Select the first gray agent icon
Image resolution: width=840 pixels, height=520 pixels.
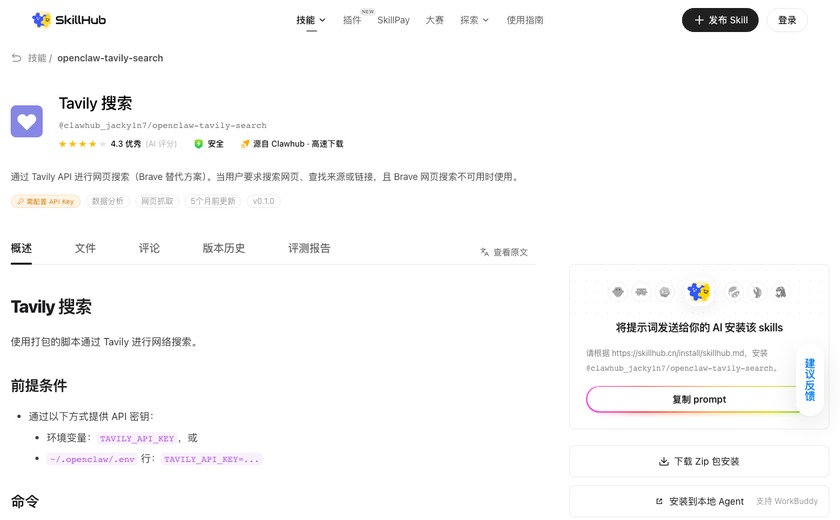(618, 292)
